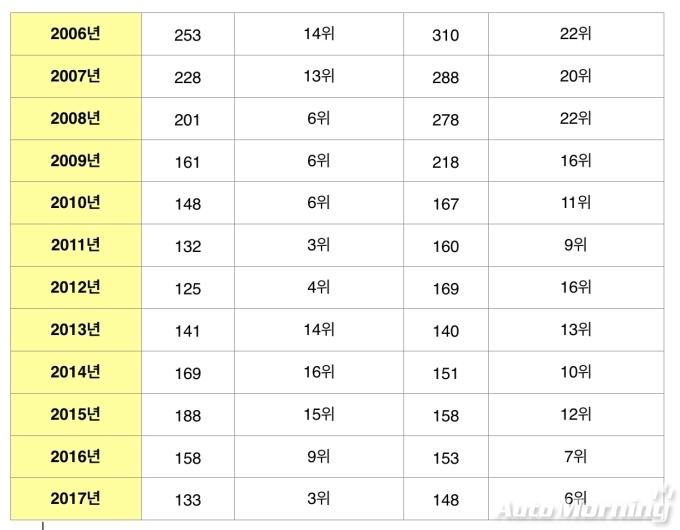Click the 16위 cell in 2014 row
The height and width of the screenshot is (530, 680).
coord(319,373)
